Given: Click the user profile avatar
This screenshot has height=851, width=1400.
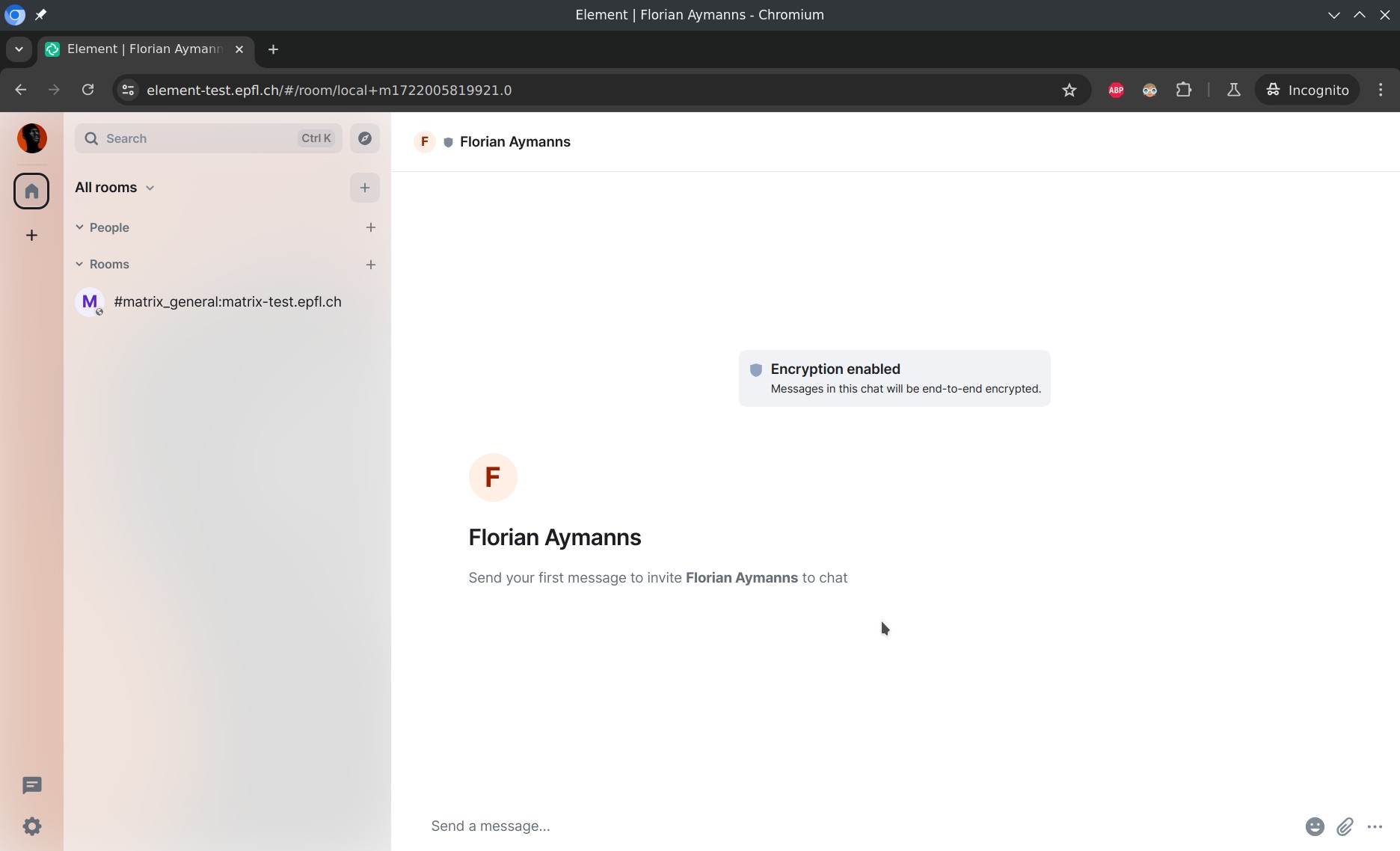Looking at the screenshot, I should (x=31, y=138).
